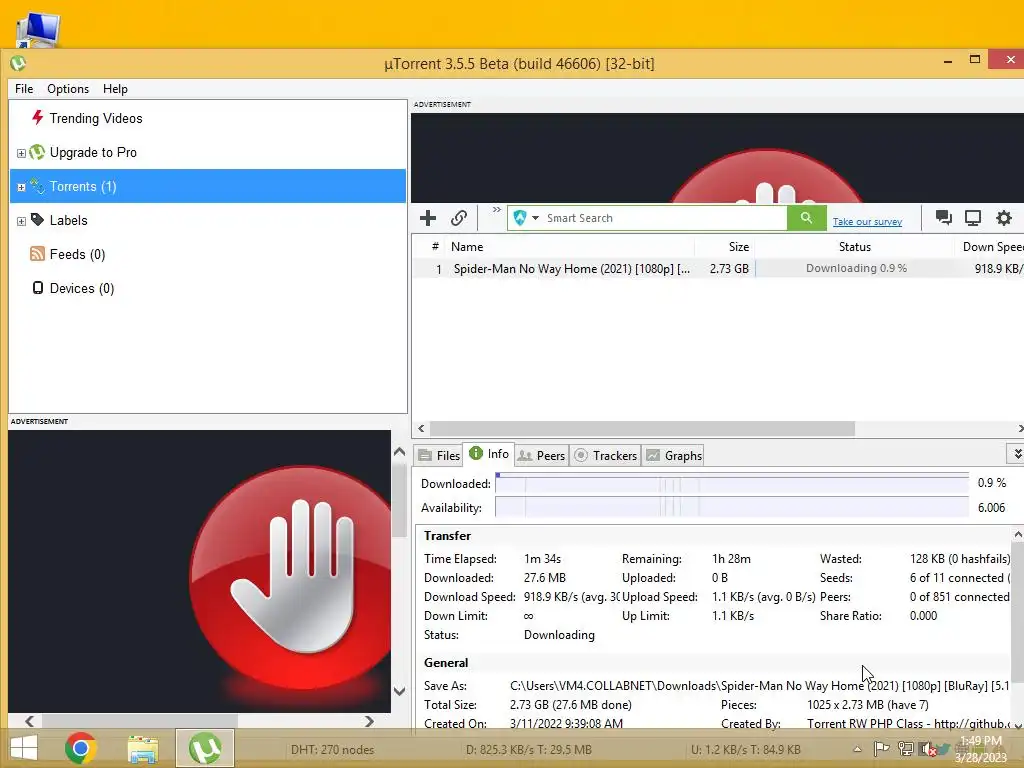This screenshot has width=1024, height=768.
Task: Select Devices (0) in the sidebar
Action: 82,288
